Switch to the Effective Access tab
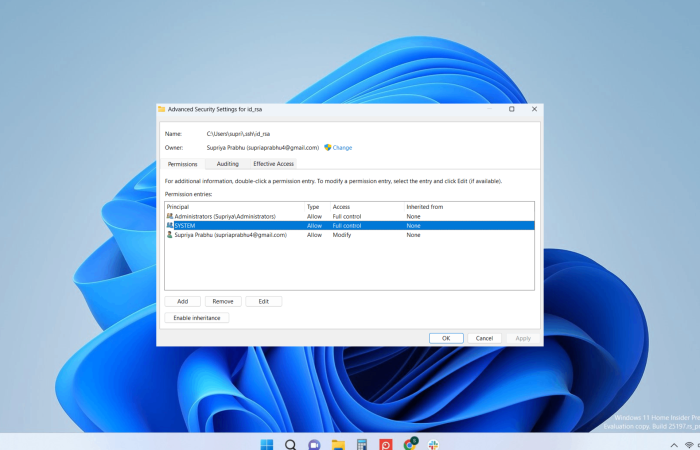Viewport: 700px width, 450px height. tap(273, 164)
